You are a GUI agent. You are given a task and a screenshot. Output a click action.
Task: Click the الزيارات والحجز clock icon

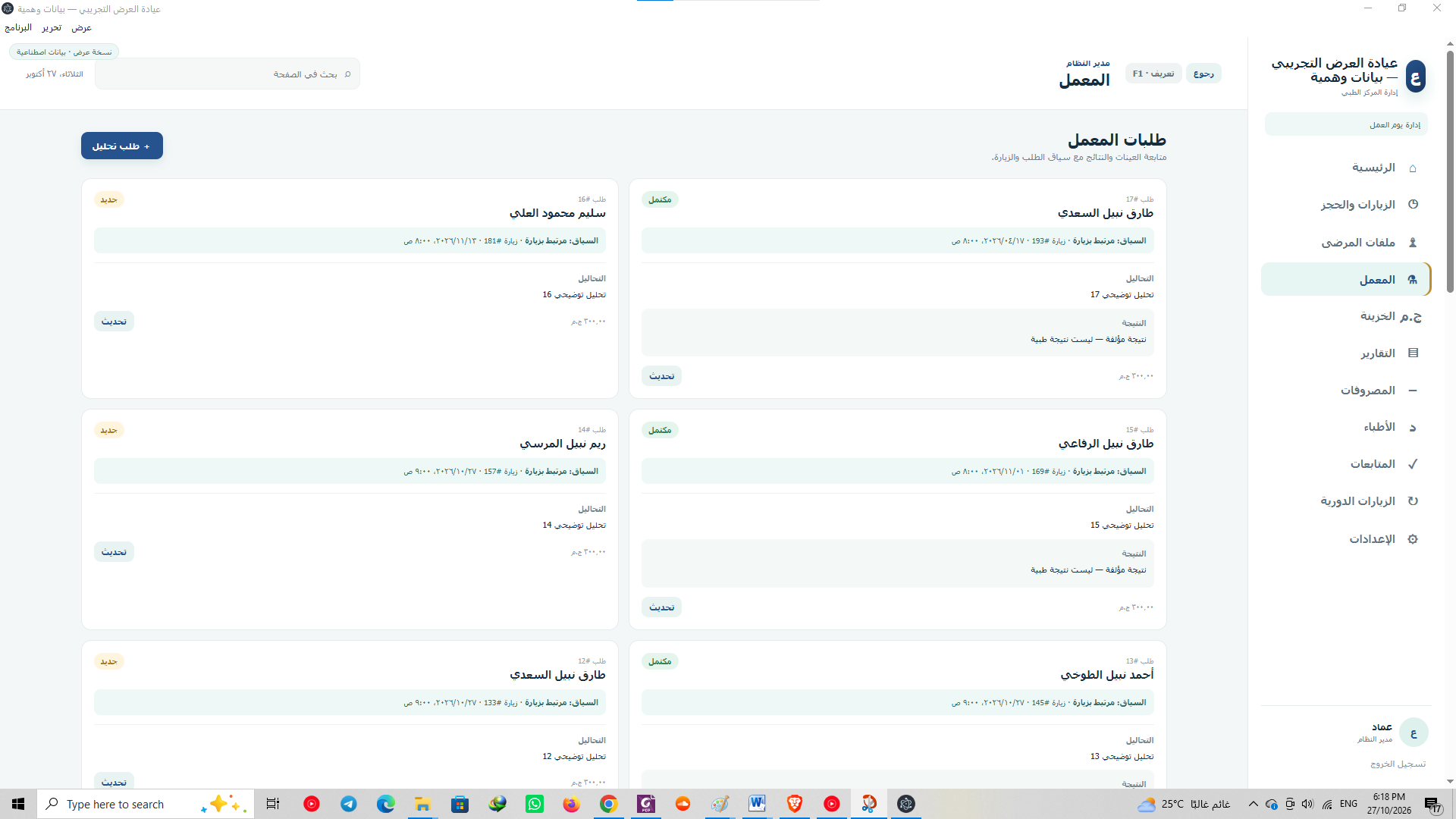pyautogui.click(x=1413, y=204)
